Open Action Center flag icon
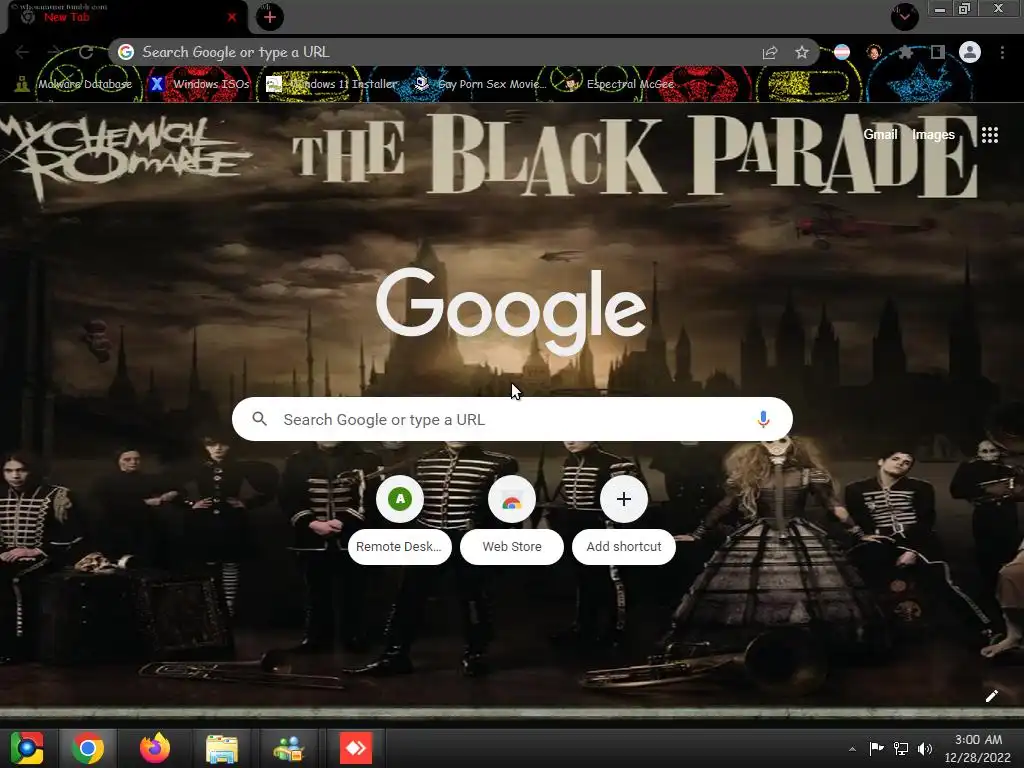1024x768 pixels. tap(876, 748)
